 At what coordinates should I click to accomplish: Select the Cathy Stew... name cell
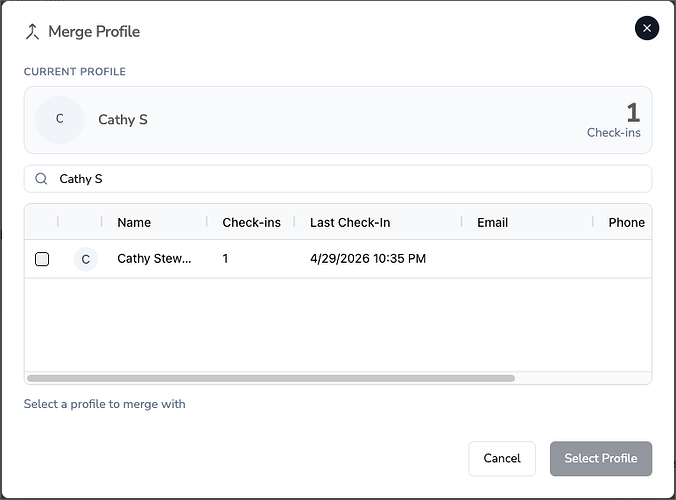(x=154, y=259)
